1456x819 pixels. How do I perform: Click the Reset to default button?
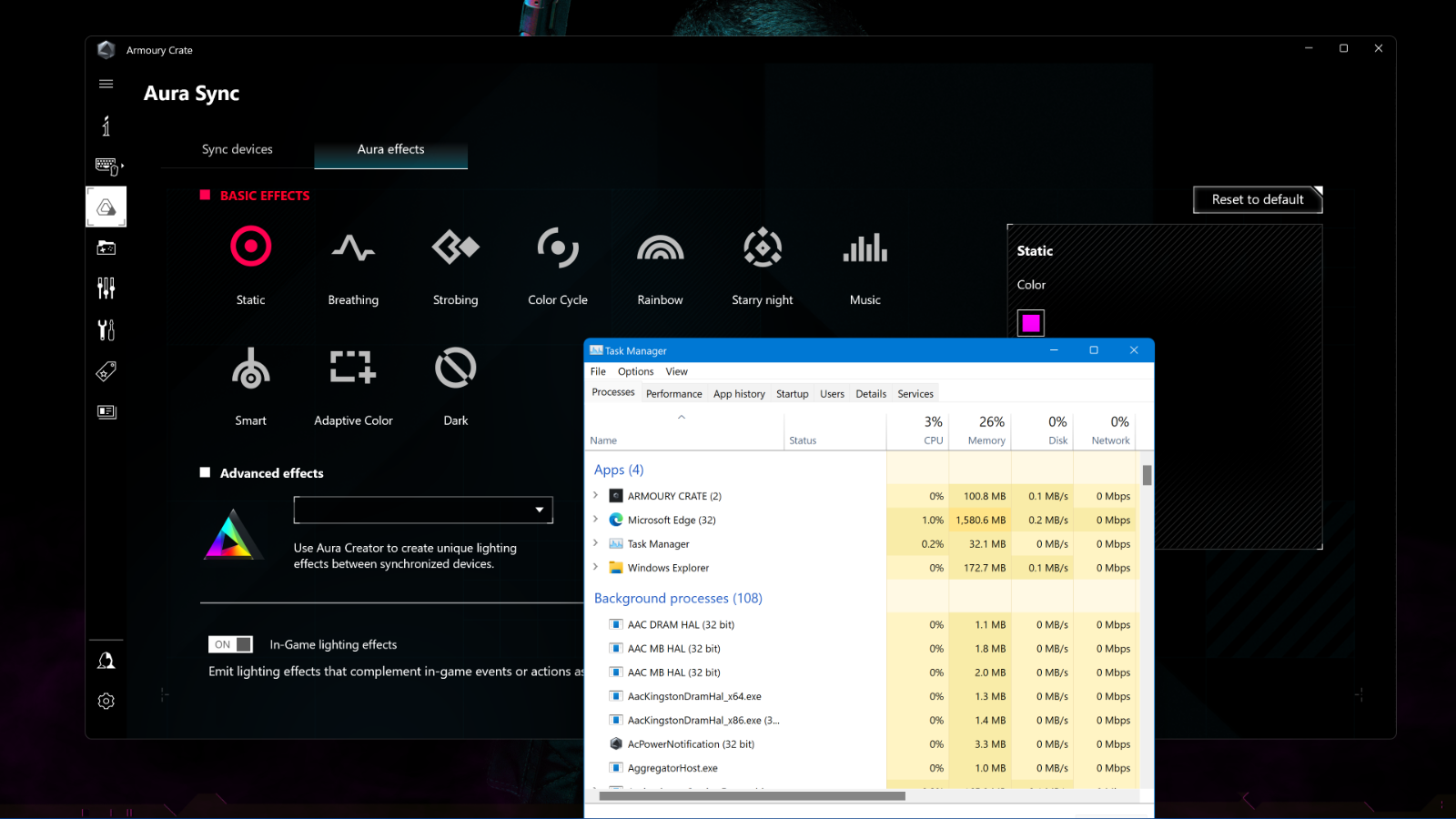click(x=1258, y=199)
